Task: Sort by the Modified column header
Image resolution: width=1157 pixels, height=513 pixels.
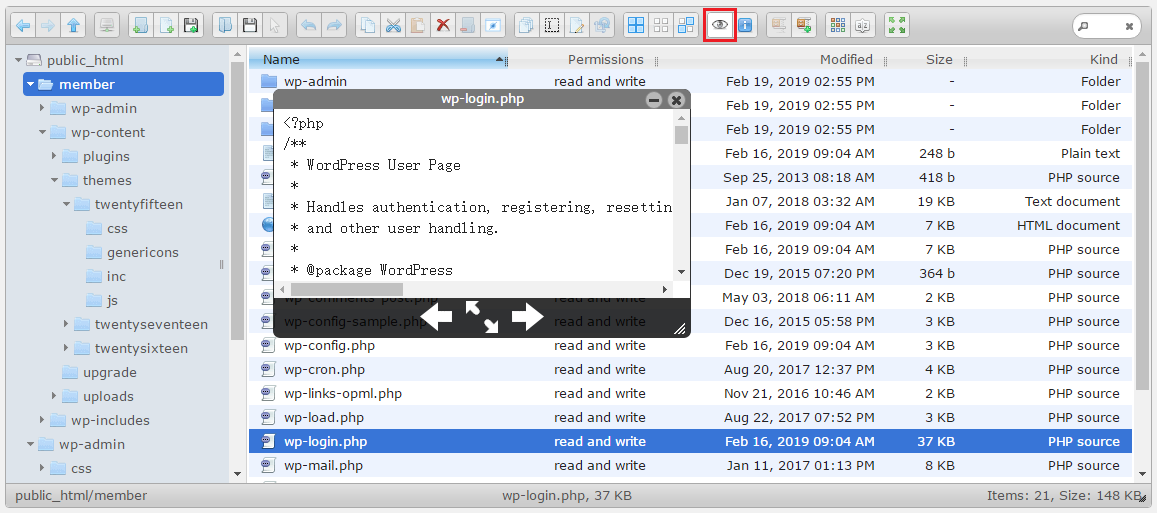Action: (846, 60)
